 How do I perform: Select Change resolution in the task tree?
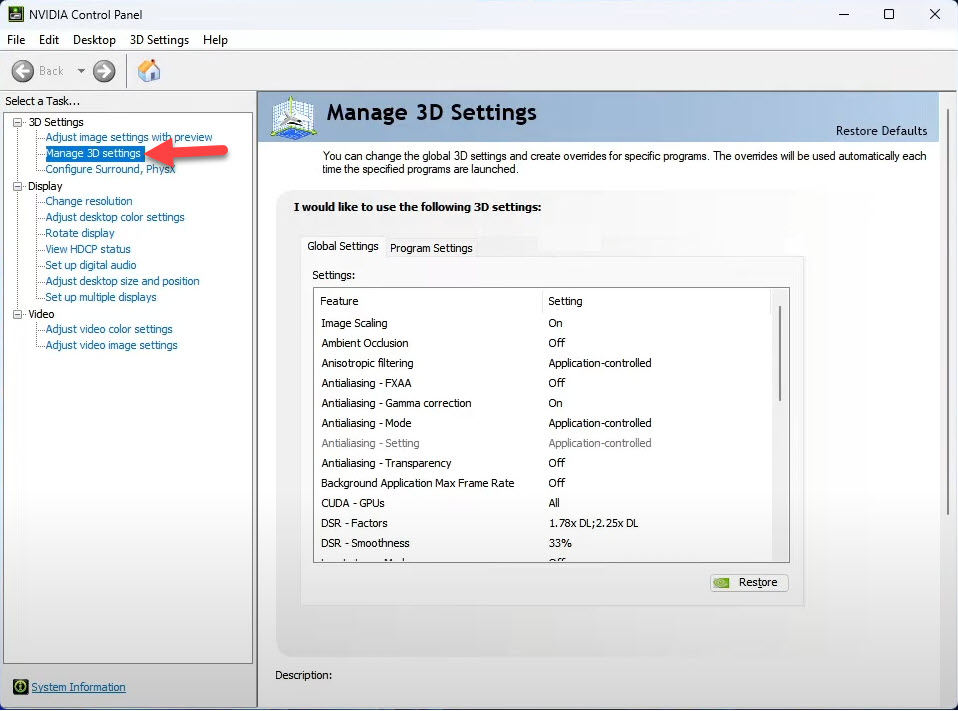pos(89,201)
